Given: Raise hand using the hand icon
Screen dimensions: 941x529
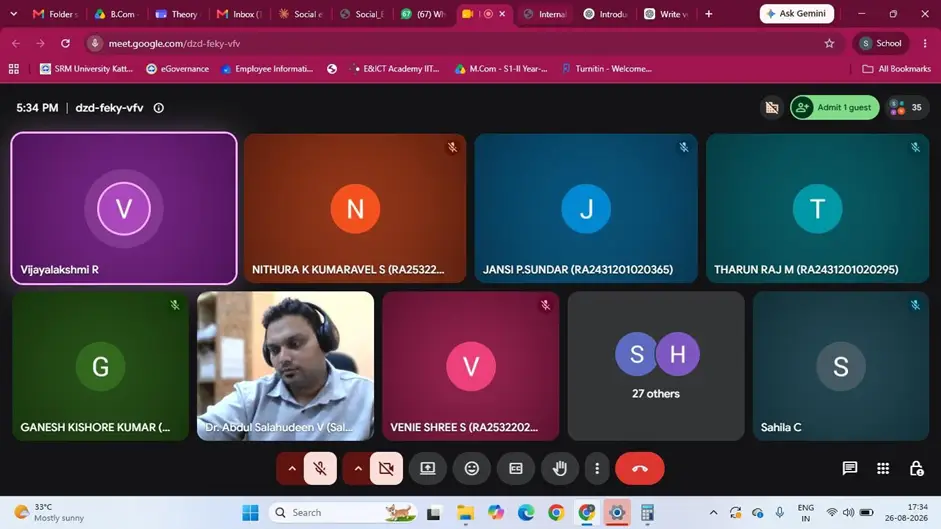Looking at the screenshot, I should point(559,468).
